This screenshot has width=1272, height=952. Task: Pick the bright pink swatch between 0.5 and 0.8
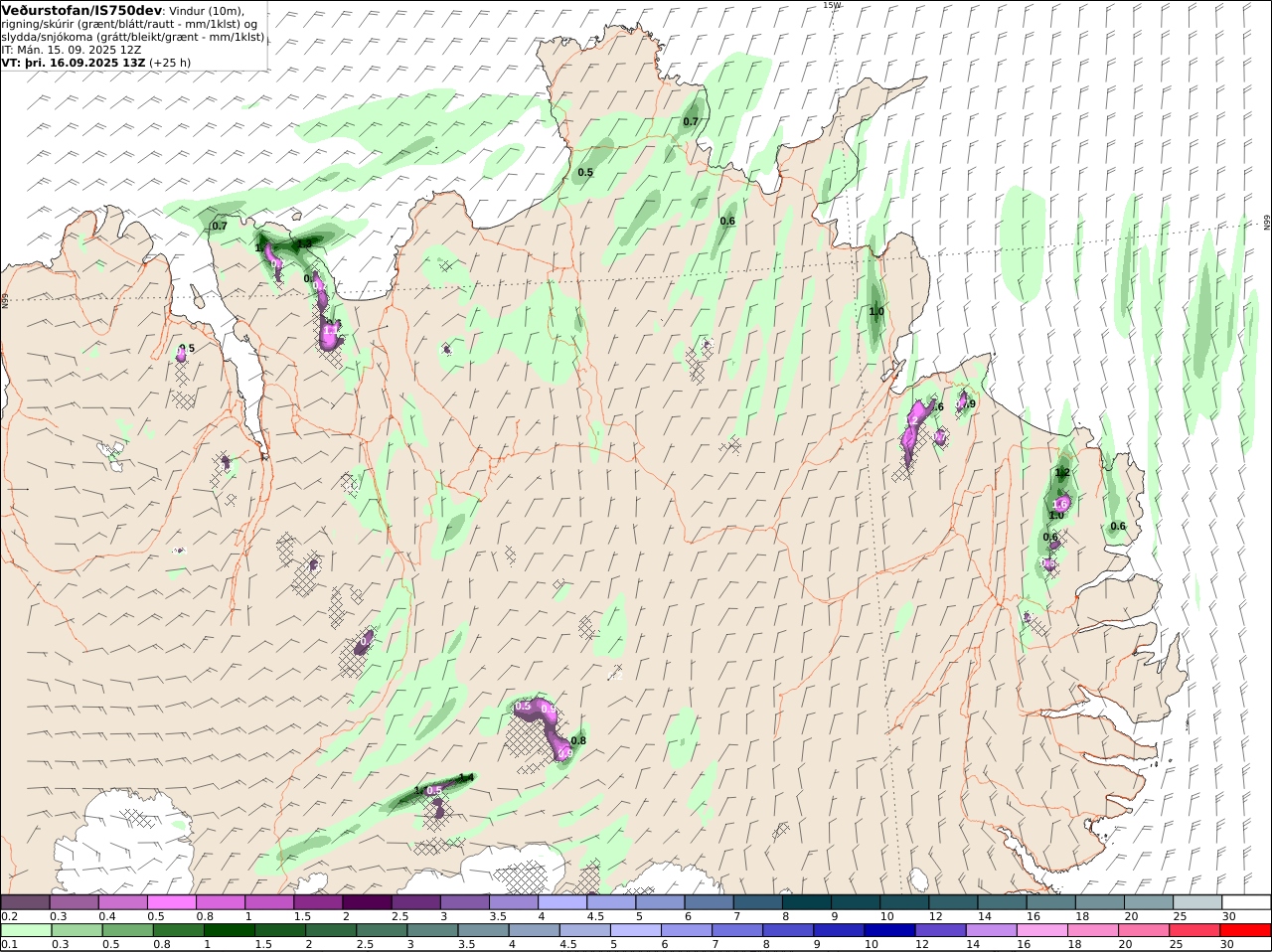tap(171, 901)
